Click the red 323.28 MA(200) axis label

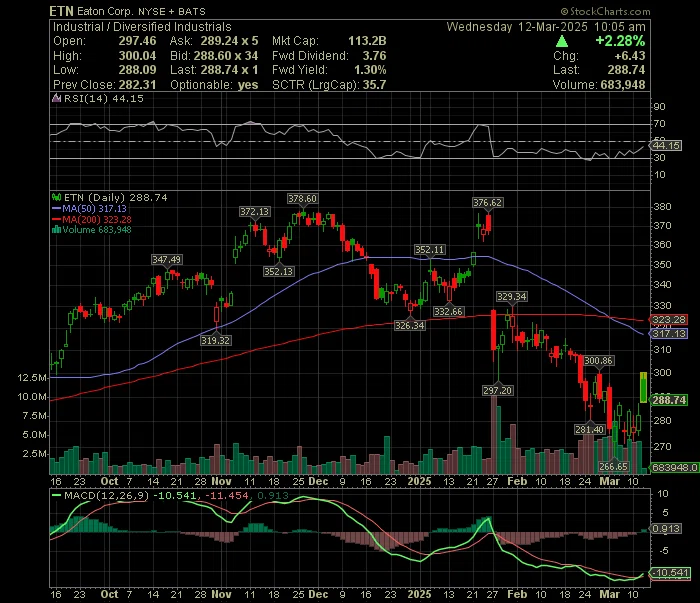[x=669, y=320]
